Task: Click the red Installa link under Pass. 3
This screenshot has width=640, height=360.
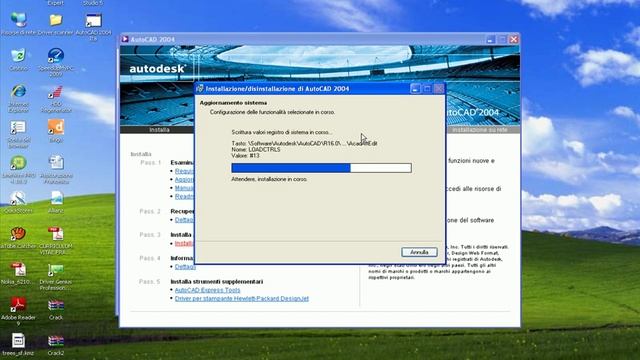Action: coord(184,243)
